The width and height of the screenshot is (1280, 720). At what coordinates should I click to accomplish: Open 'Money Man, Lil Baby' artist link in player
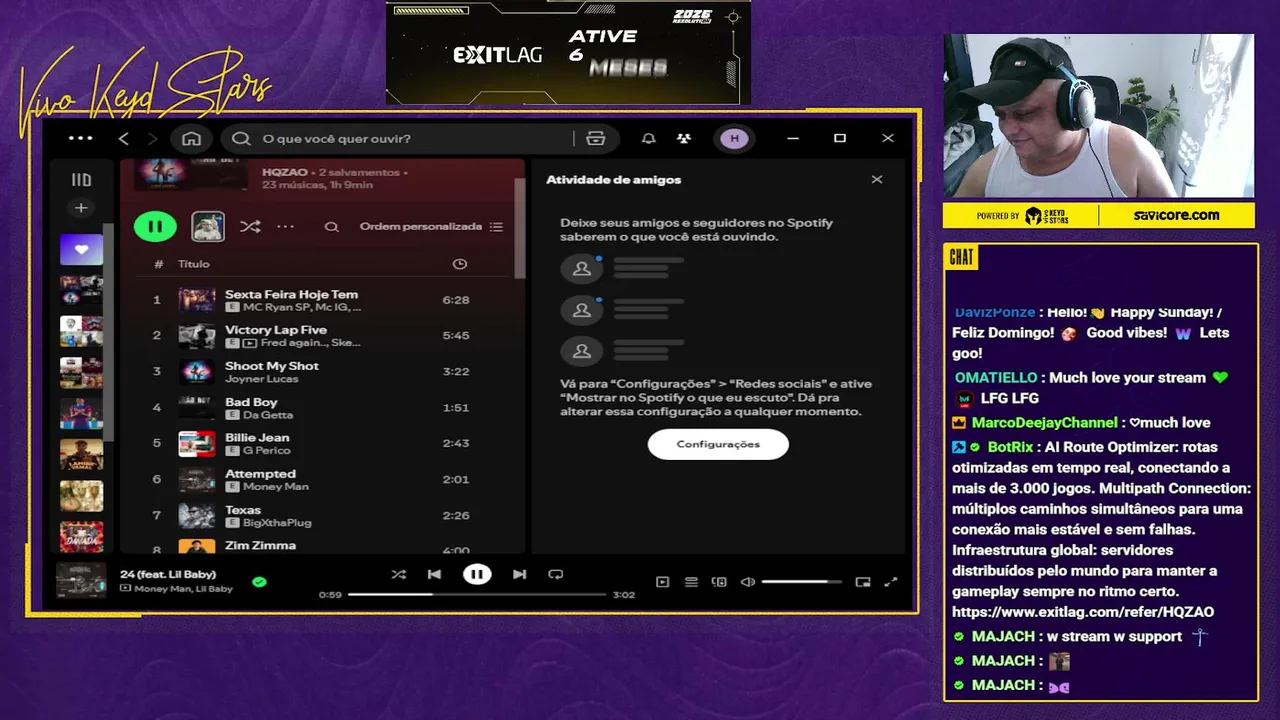click(183, 589)
